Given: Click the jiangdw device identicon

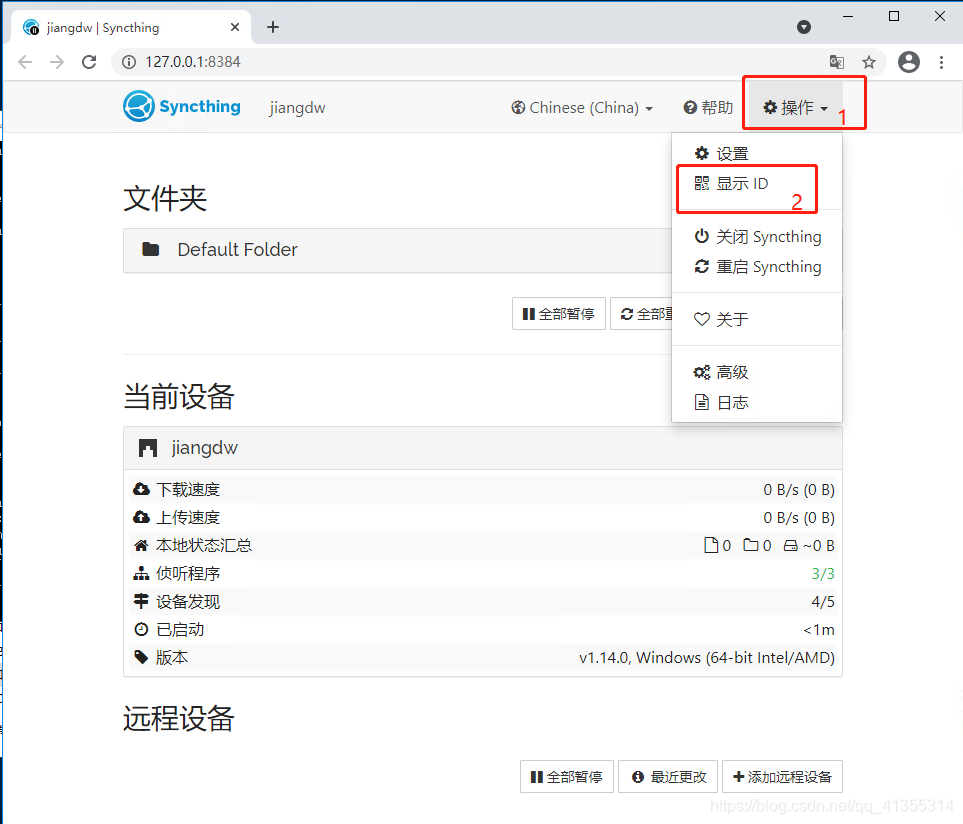Looking at the screenshot, I should 148,448.
